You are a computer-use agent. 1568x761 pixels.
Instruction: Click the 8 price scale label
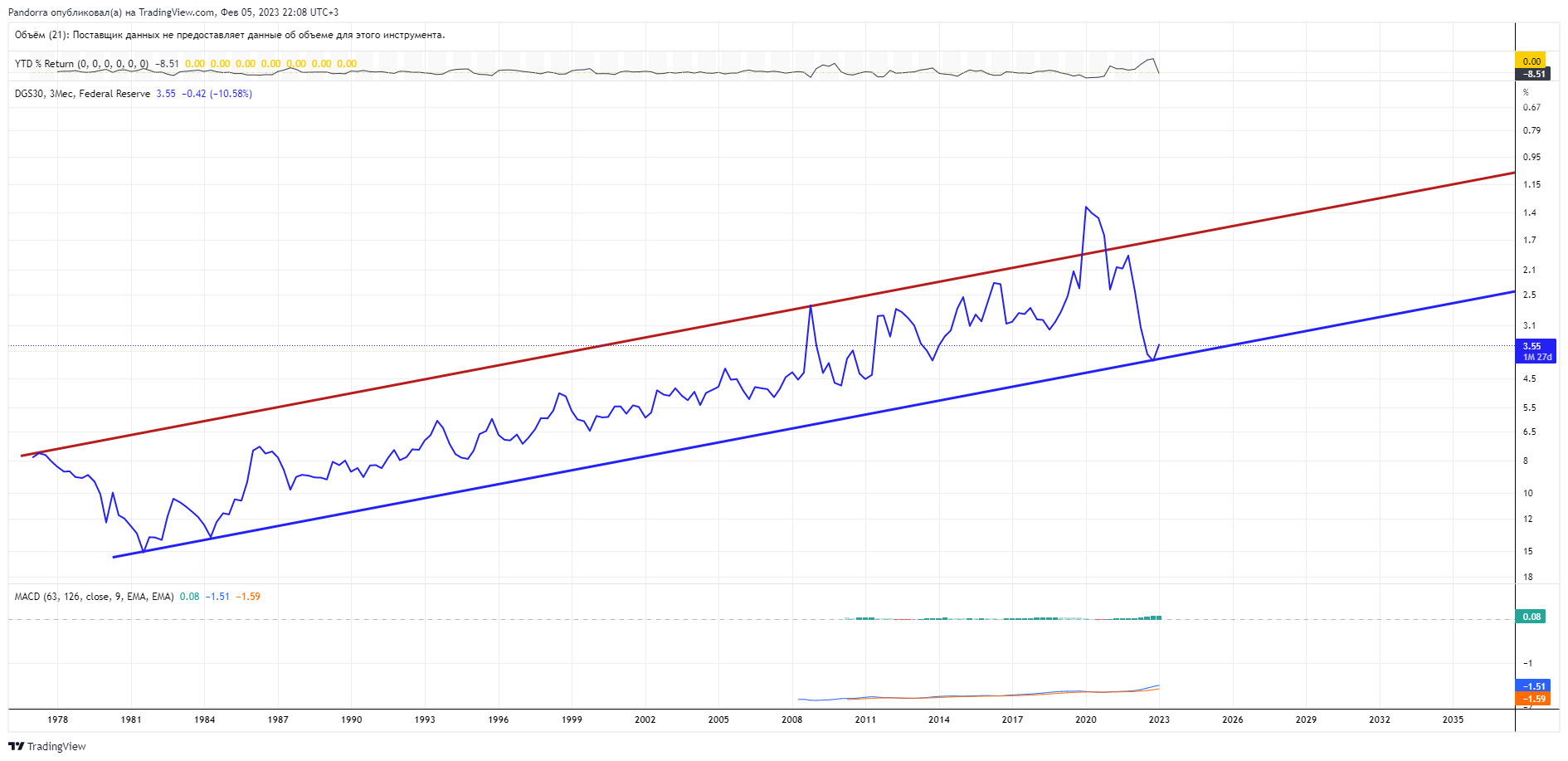click(1526, 461)
